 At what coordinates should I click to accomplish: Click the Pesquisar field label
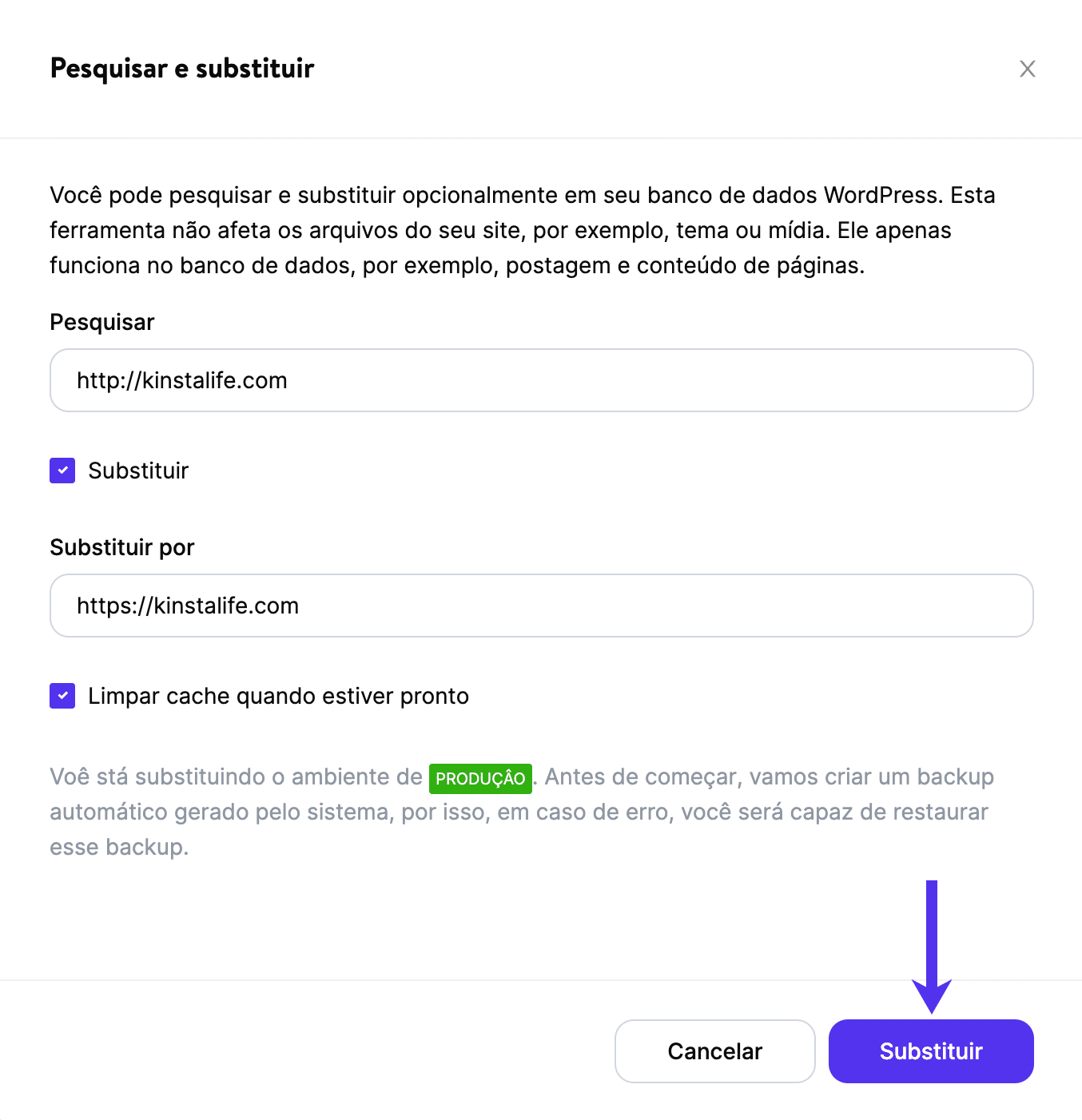[x=101, y=322]
